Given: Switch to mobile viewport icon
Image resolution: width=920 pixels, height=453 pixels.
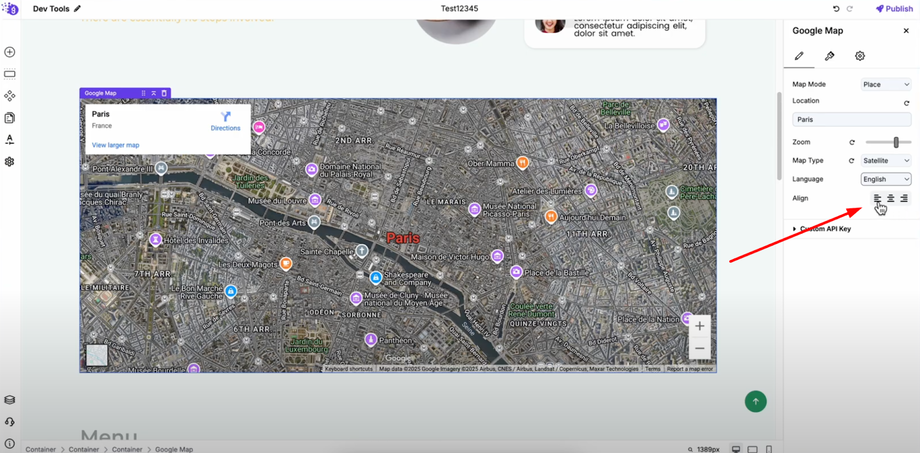Looking at the screenshot, I should 769,449.
